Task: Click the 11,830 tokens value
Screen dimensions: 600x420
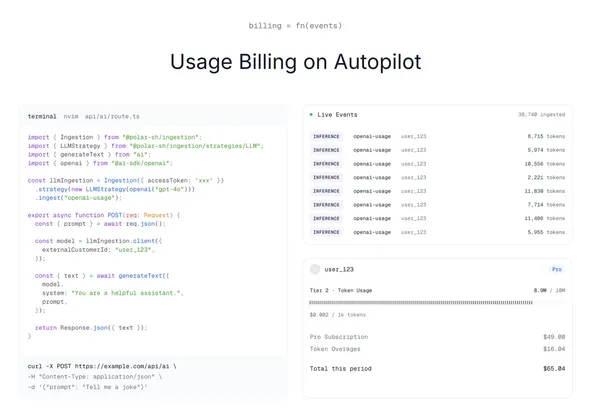Action: click(545, 191)
